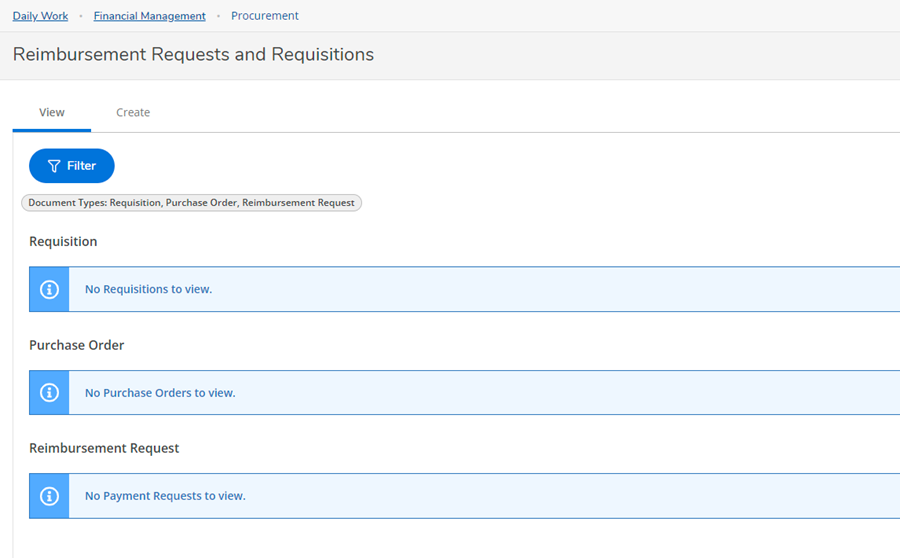Click the 'No Requisitions to view' message
Screen dimensions: 900x558
148,289
